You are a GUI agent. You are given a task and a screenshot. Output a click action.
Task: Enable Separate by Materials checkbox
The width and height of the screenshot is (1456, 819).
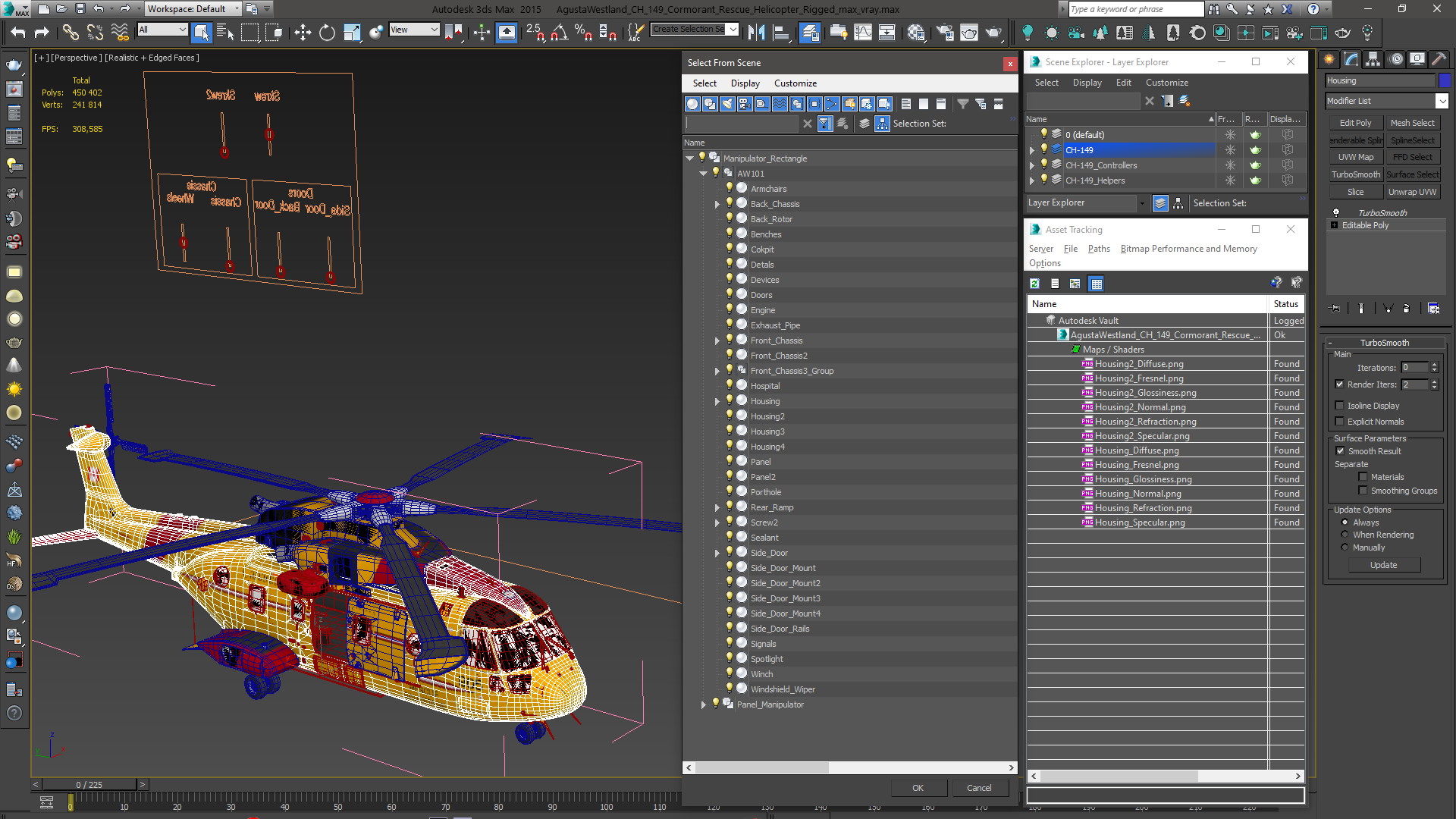coord(1363,477)
